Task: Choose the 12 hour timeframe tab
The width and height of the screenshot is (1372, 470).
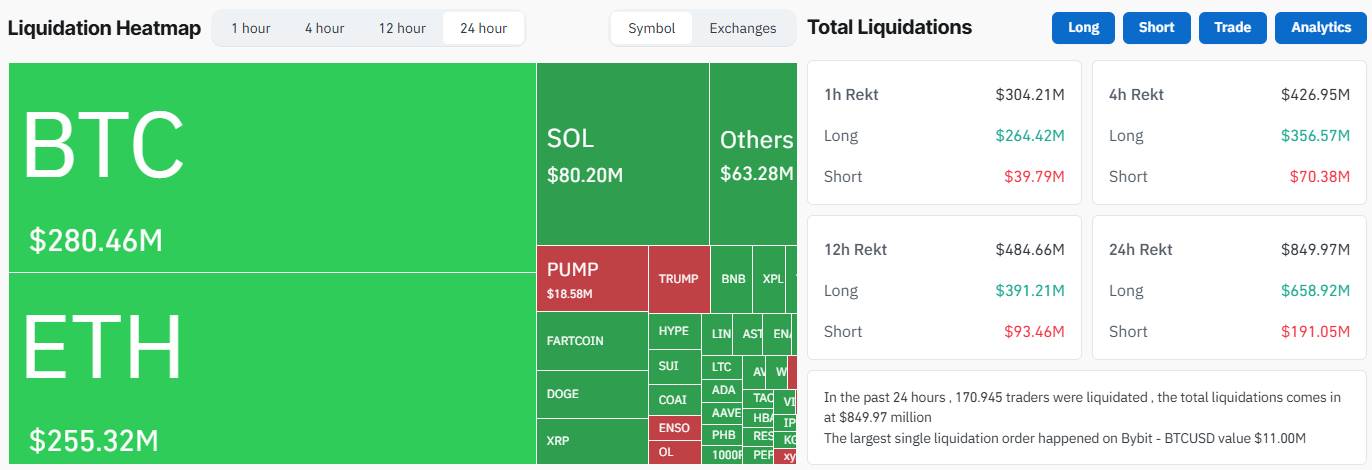Action: coord(402,28)
